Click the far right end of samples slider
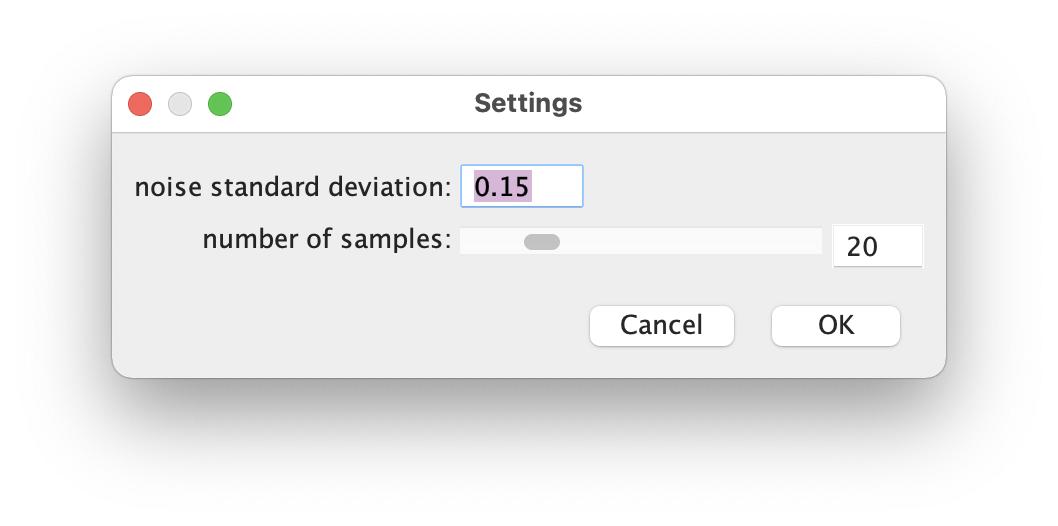 (x=817, y=241)
